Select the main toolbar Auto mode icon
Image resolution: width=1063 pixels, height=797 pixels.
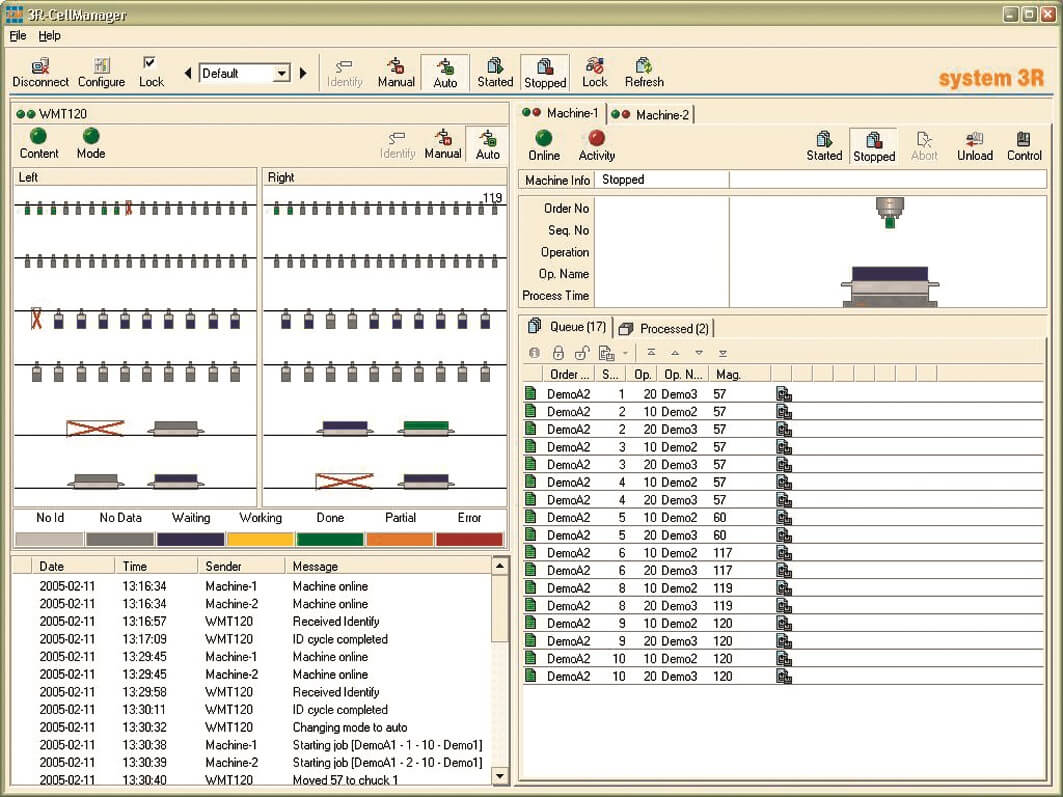[x=445, y=73]
